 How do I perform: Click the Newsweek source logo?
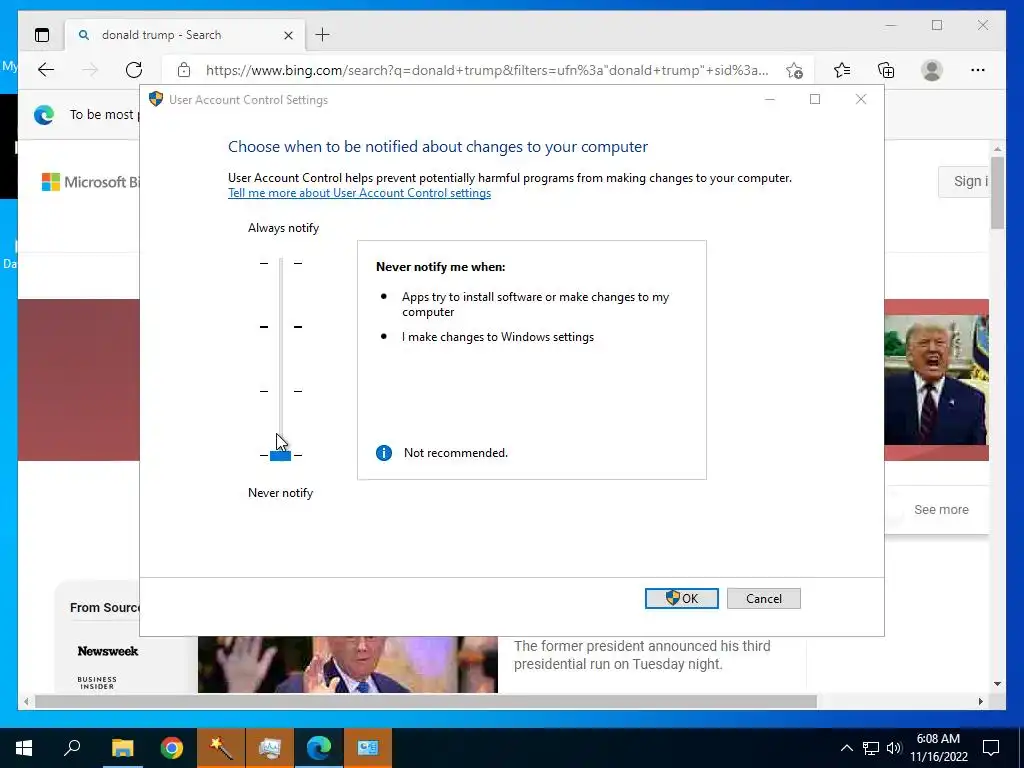coord(108,651)
